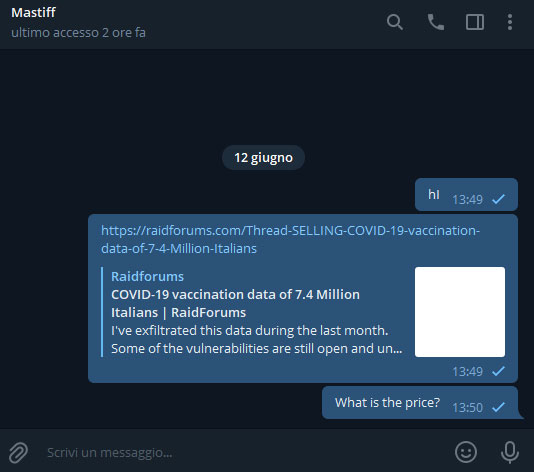Viewport: 534px width, 472px height.
Task: Attach a file using the paperclip icon
Action: (x=18, y=453)
